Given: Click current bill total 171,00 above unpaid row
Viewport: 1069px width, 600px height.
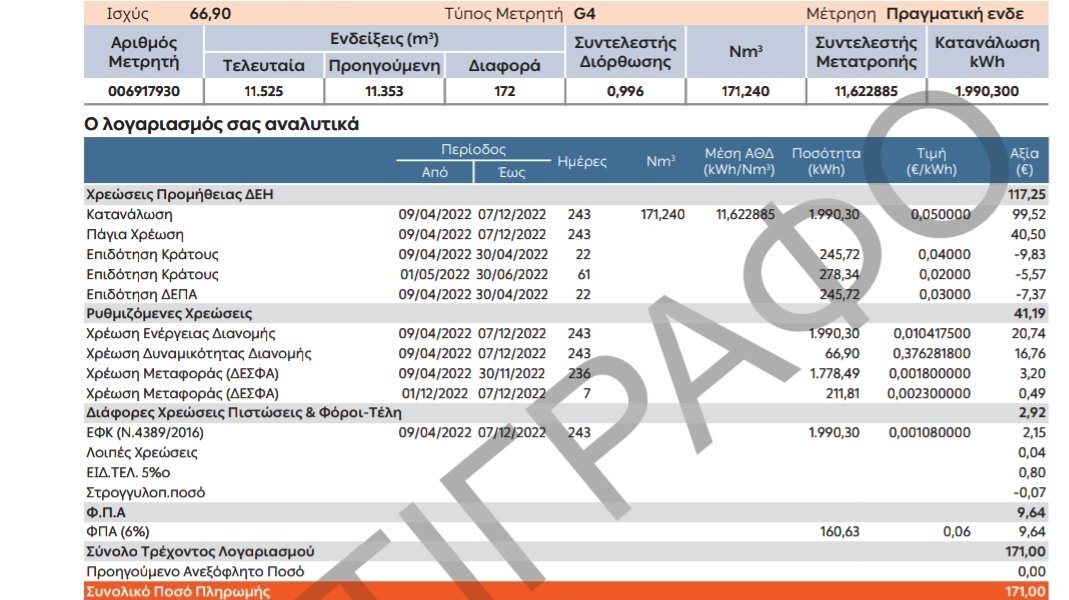Looking at the screenshot, I should (x=1025, y=551).
